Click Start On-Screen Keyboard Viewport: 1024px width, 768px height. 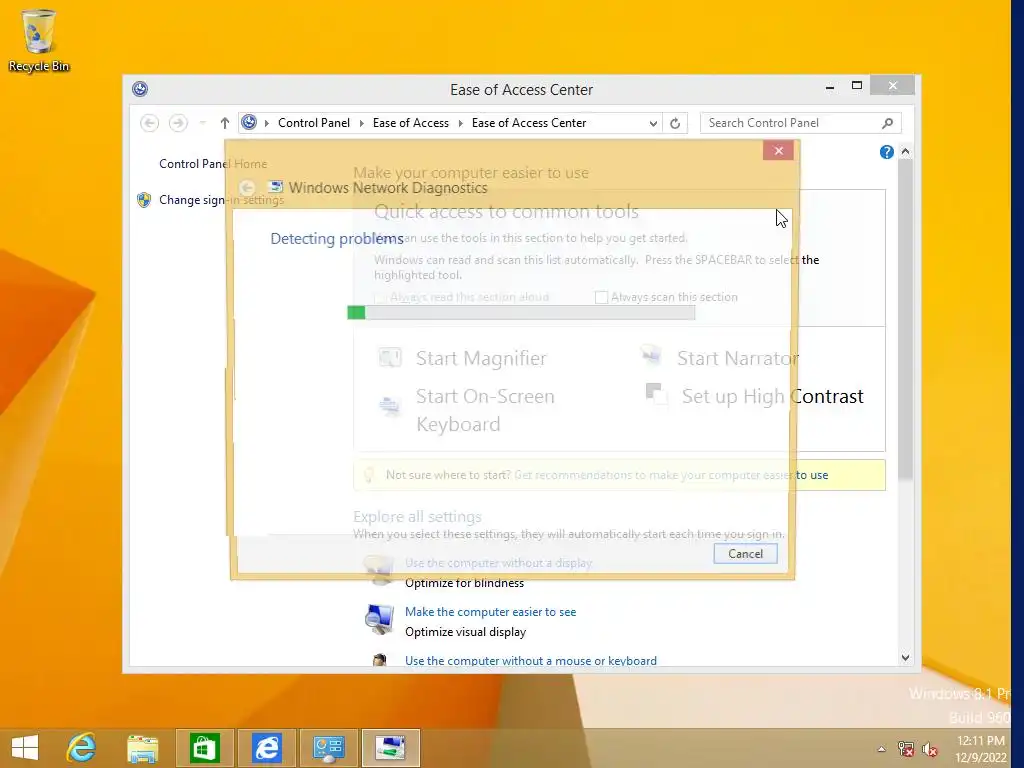pyautogui.click(x=485, y=410)
